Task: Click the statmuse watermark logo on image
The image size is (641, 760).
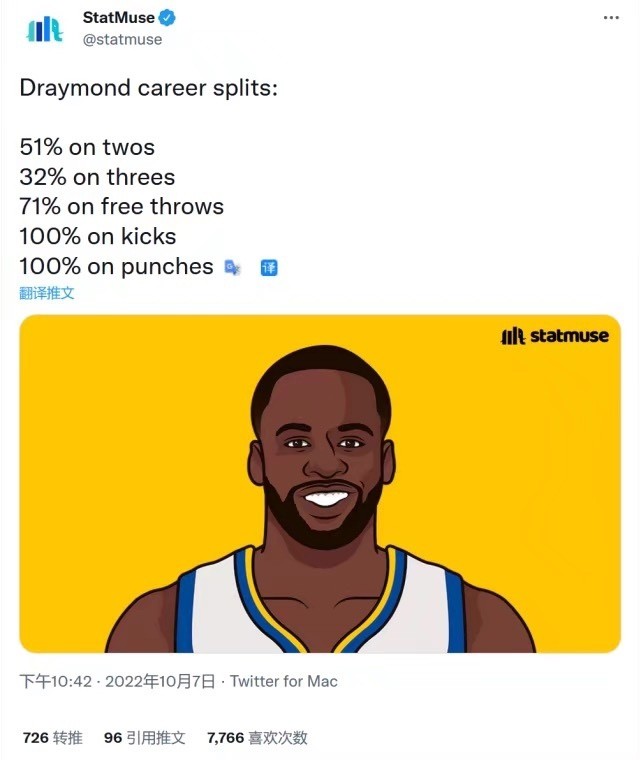Action: coord(555,335)
